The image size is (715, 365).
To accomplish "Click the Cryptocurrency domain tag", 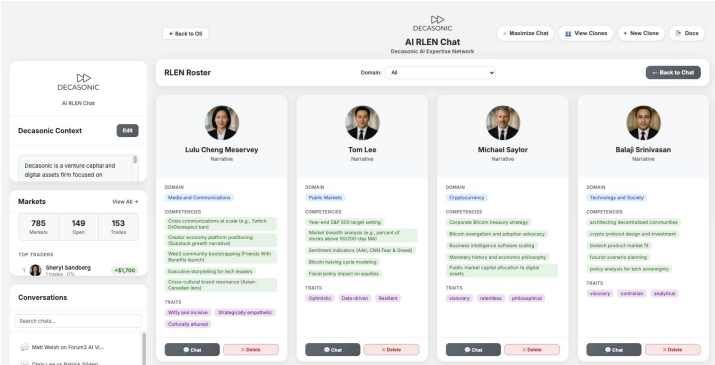I will tap(466, 198).
